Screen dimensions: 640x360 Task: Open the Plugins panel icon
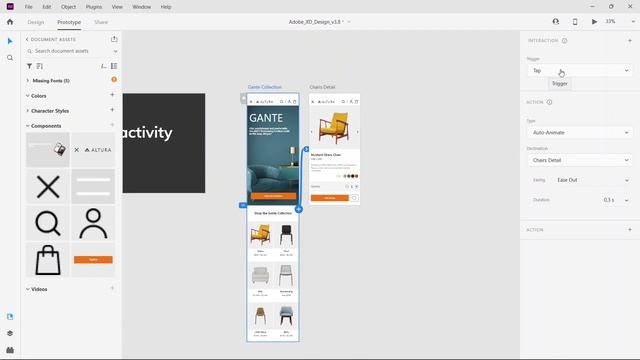pos(10,350)
